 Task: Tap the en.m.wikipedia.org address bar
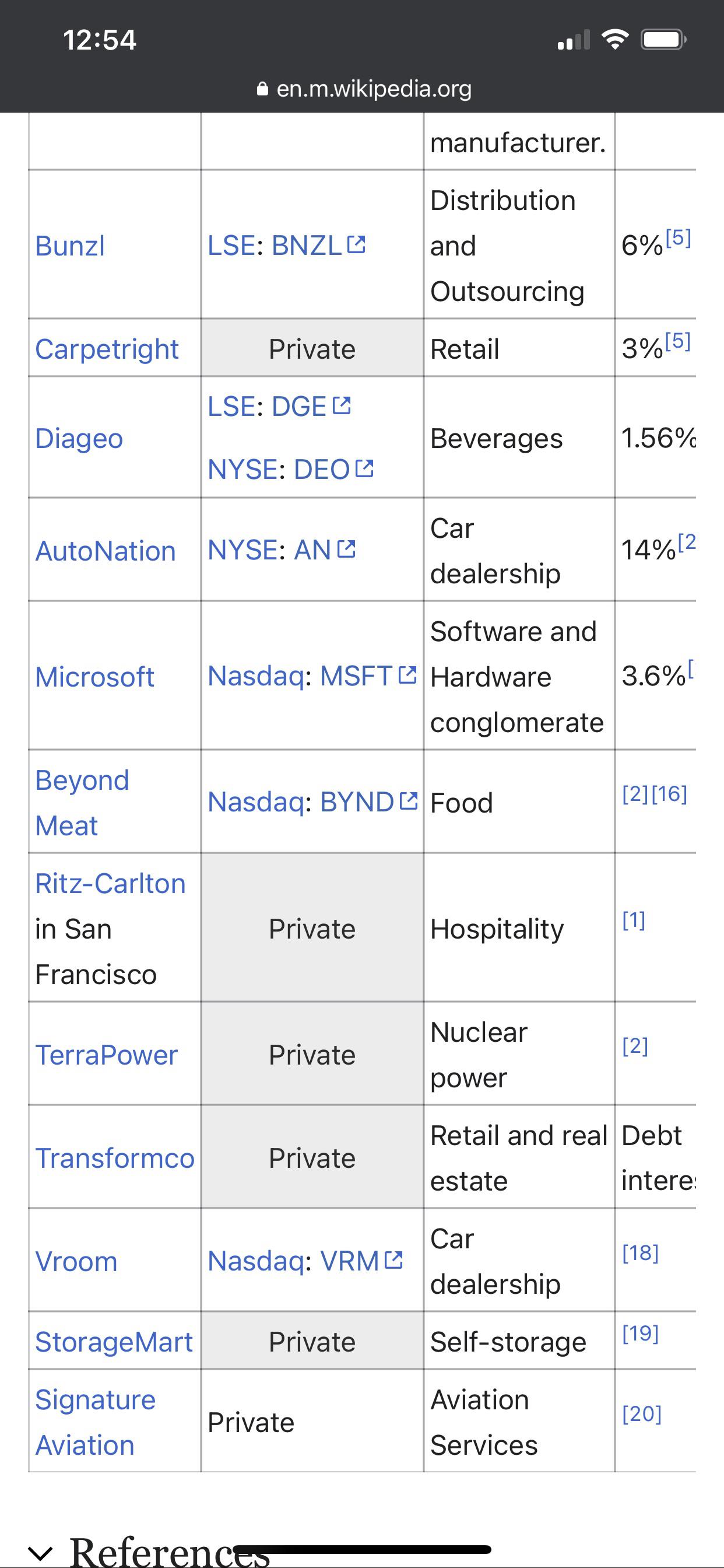point(373,89)
